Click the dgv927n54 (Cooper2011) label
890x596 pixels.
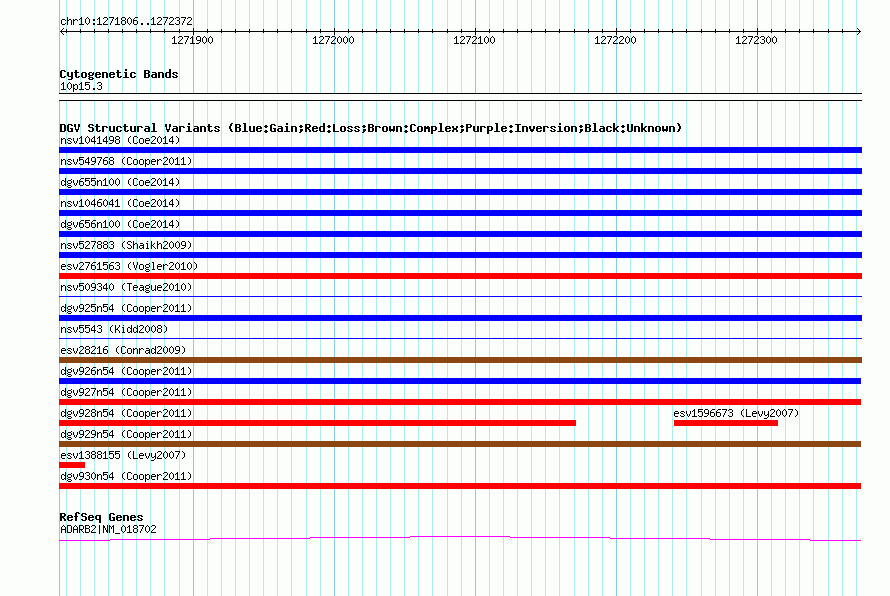pyautogui.click(x=126, y=392)
